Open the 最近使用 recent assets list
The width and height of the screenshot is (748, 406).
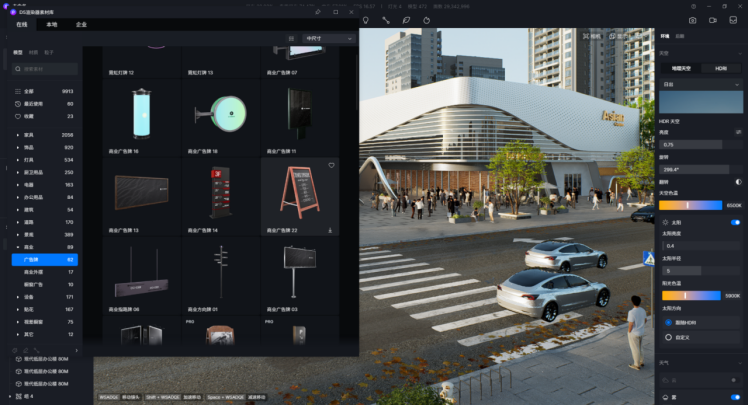pos(43,103)
